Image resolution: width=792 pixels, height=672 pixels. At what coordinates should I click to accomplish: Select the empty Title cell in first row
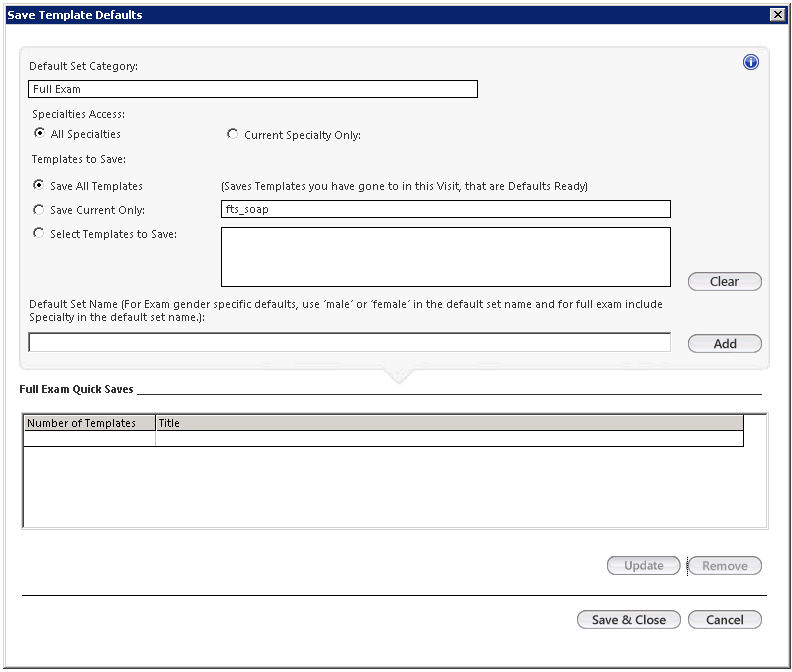450,439
